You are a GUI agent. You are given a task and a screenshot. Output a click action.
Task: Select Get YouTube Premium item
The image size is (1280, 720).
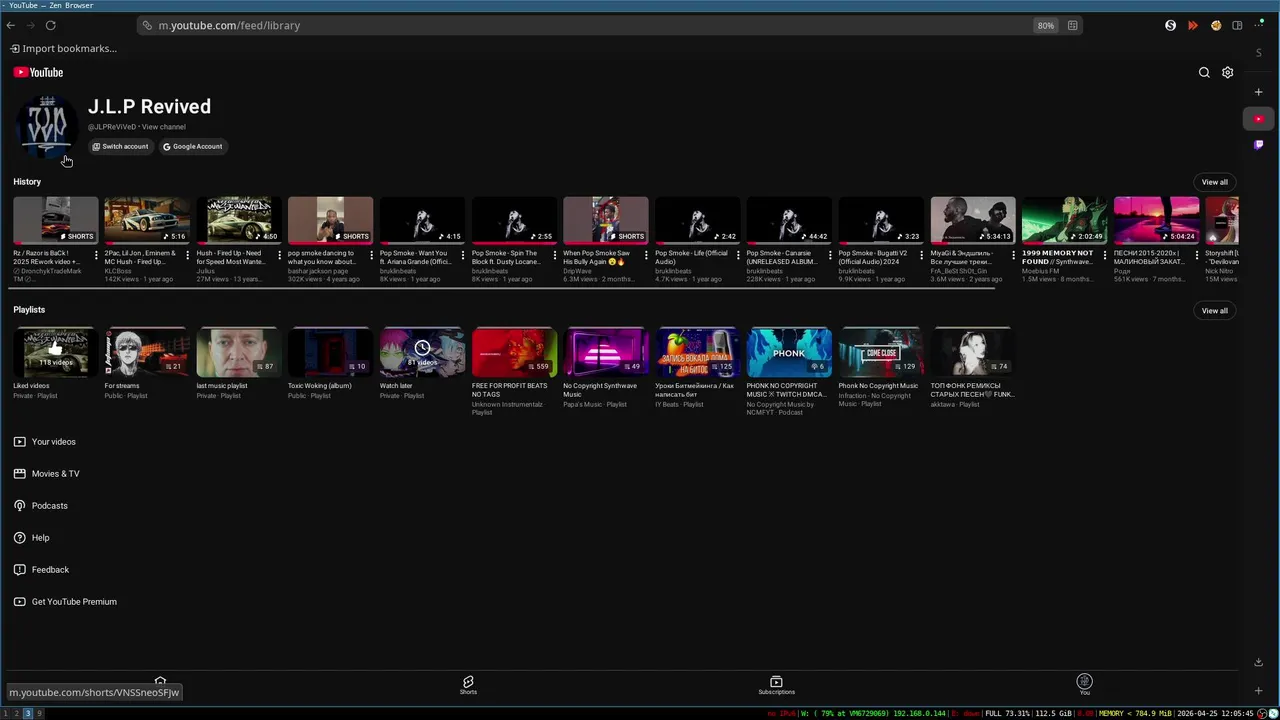click(66, 601)
